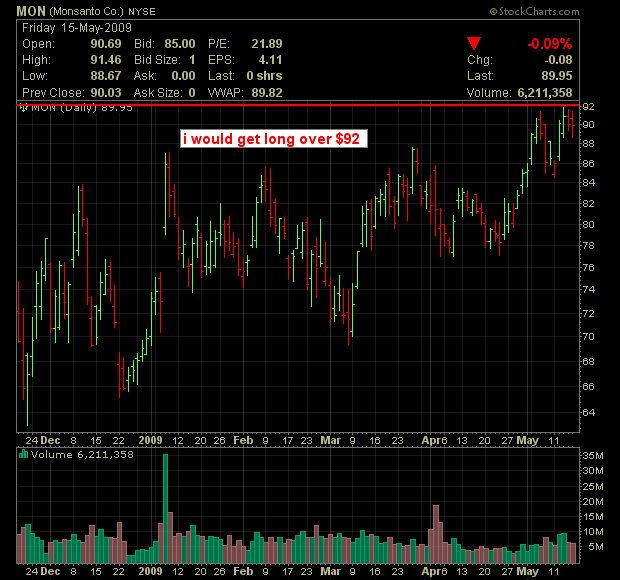
Task: Click the red horizontal $92 resistance line
Action: (x=300, y=104)
